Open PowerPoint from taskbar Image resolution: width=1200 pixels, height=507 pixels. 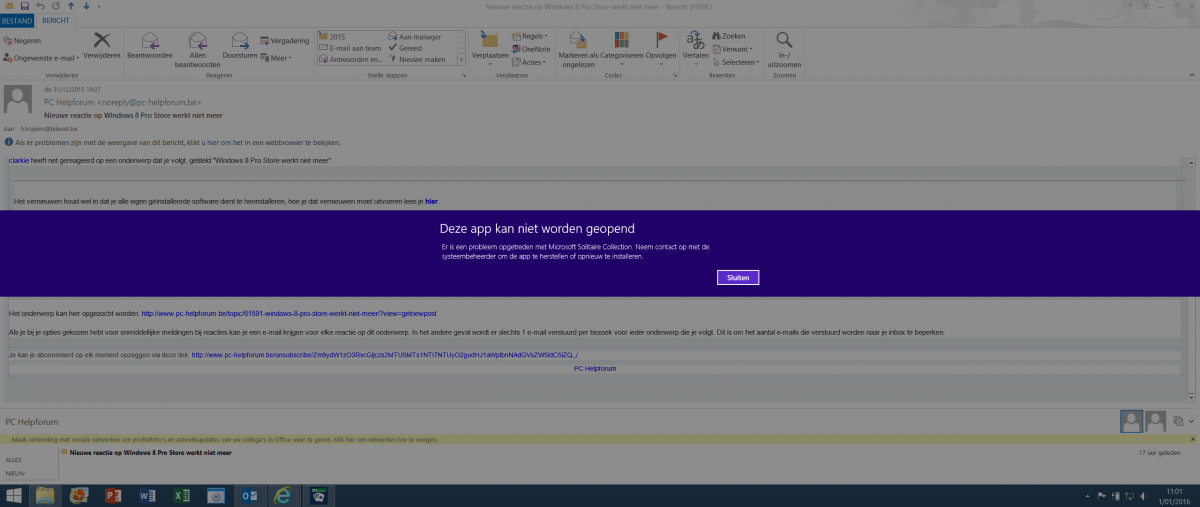pyautogui.click(x=113, y=495)
